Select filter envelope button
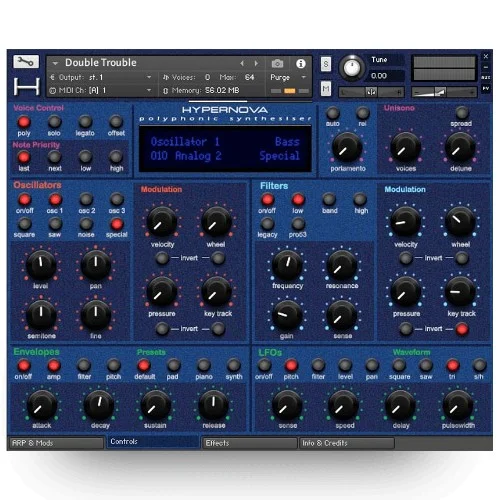The image size is (500, 500). 84,365
